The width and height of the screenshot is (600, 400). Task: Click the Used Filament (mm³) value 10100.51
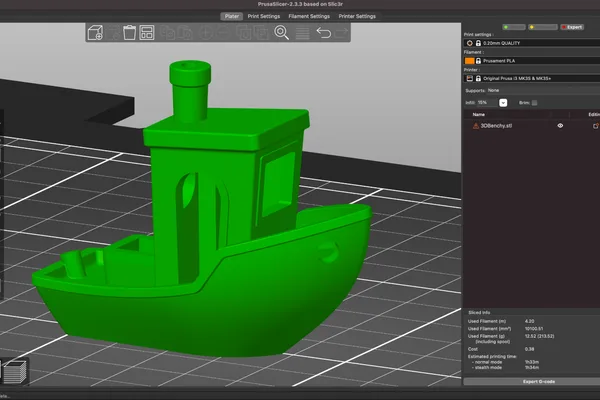point(534,328)
